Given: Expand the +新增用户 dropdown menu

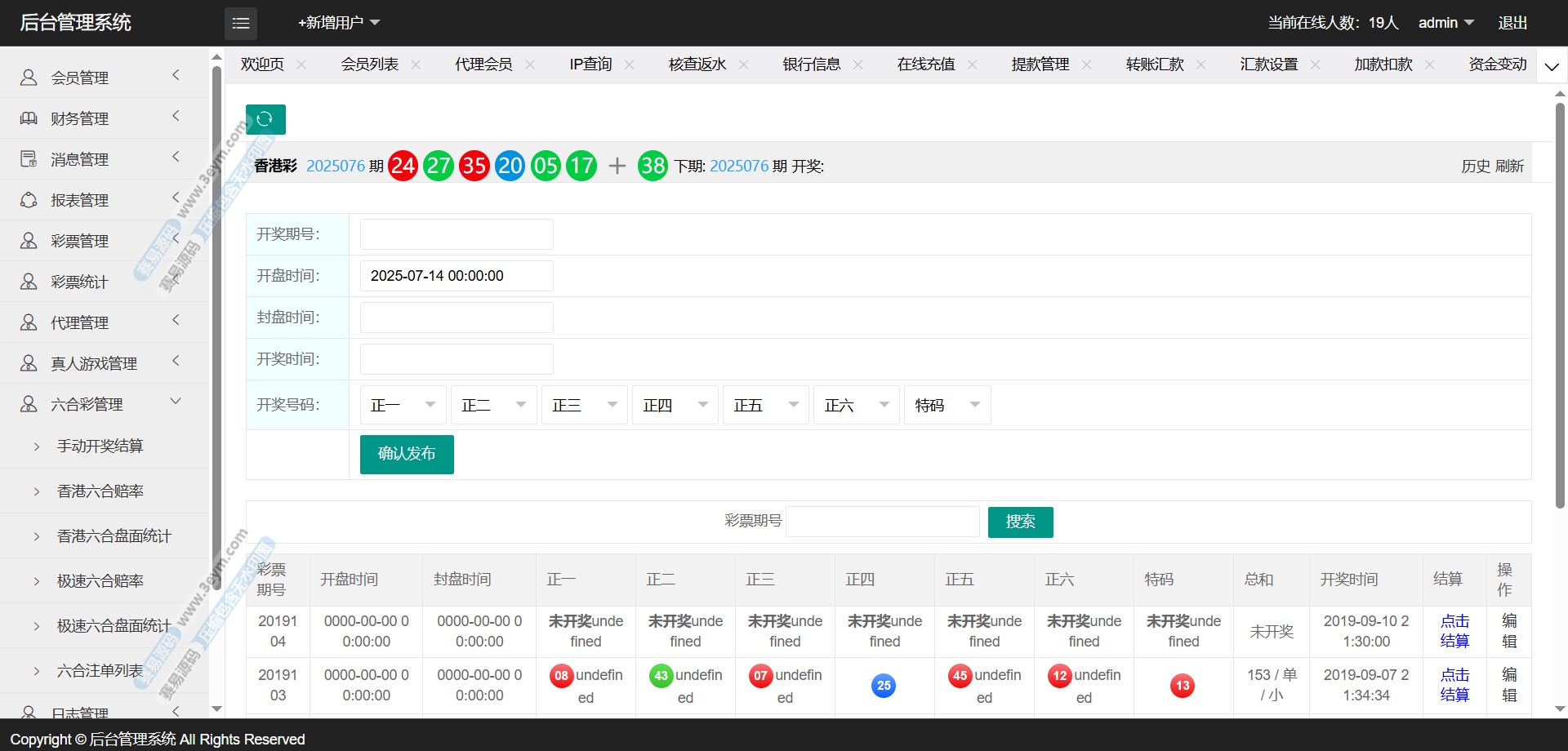Looking at the screenshot, I should 339,23.
